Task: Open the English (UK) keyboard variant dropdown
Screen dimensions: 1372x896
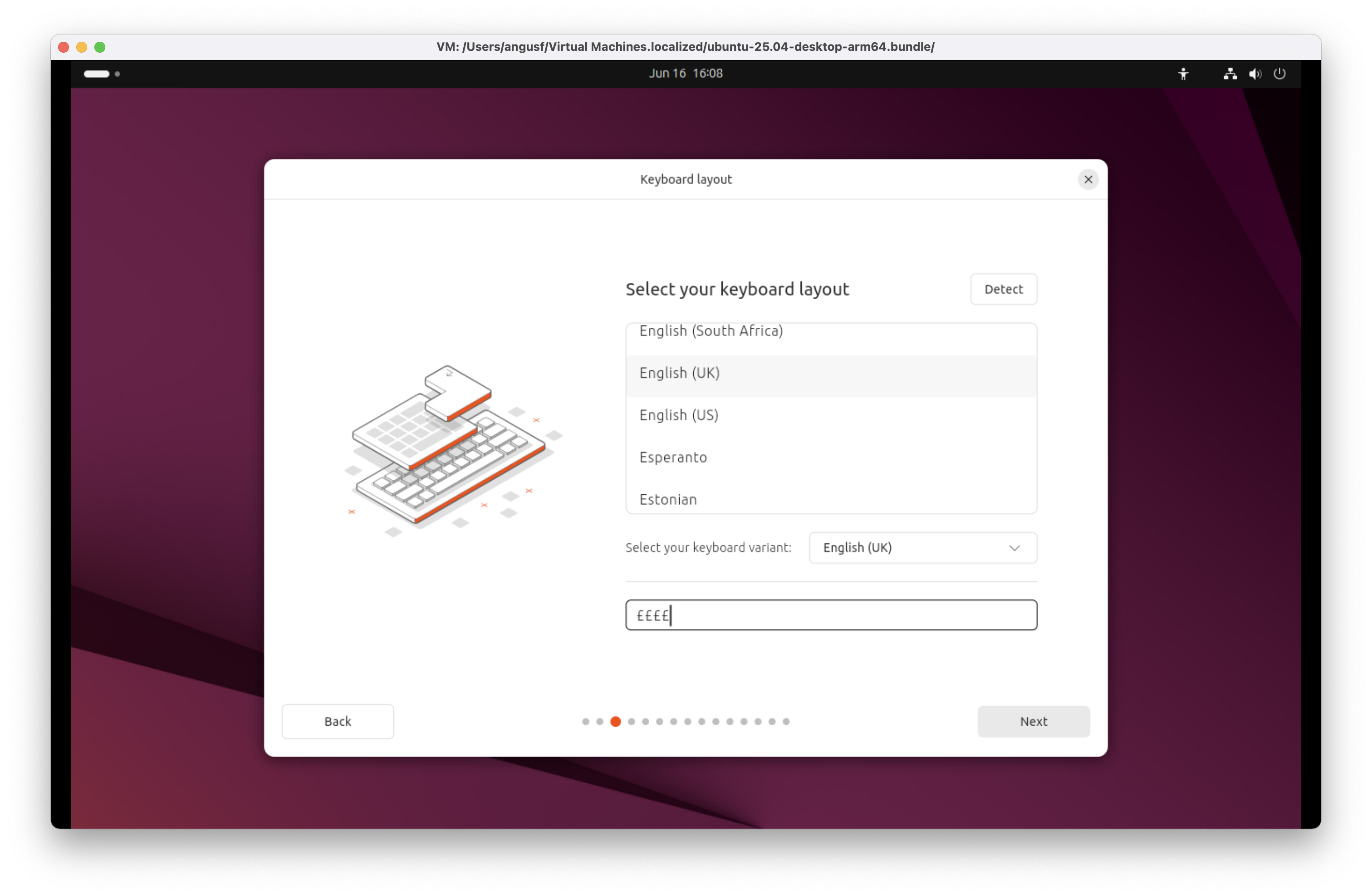Action: pos(922,548)
